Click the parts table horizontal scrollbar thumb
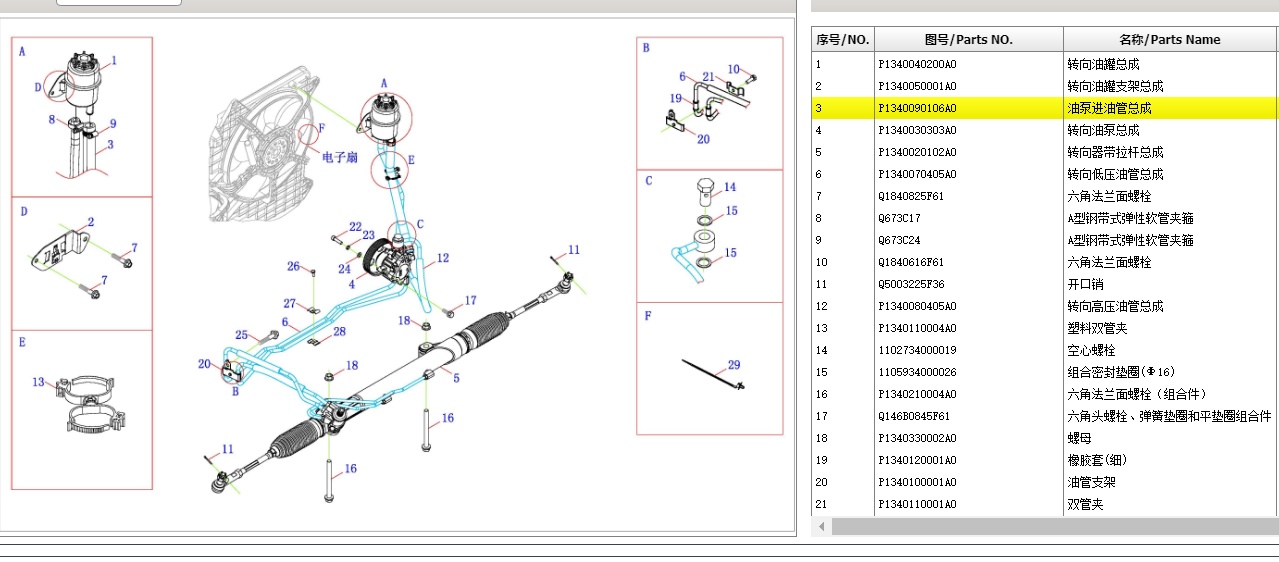Viewport: 1279px width, 562px height. pyautogui.click(x=1055, y=526)
